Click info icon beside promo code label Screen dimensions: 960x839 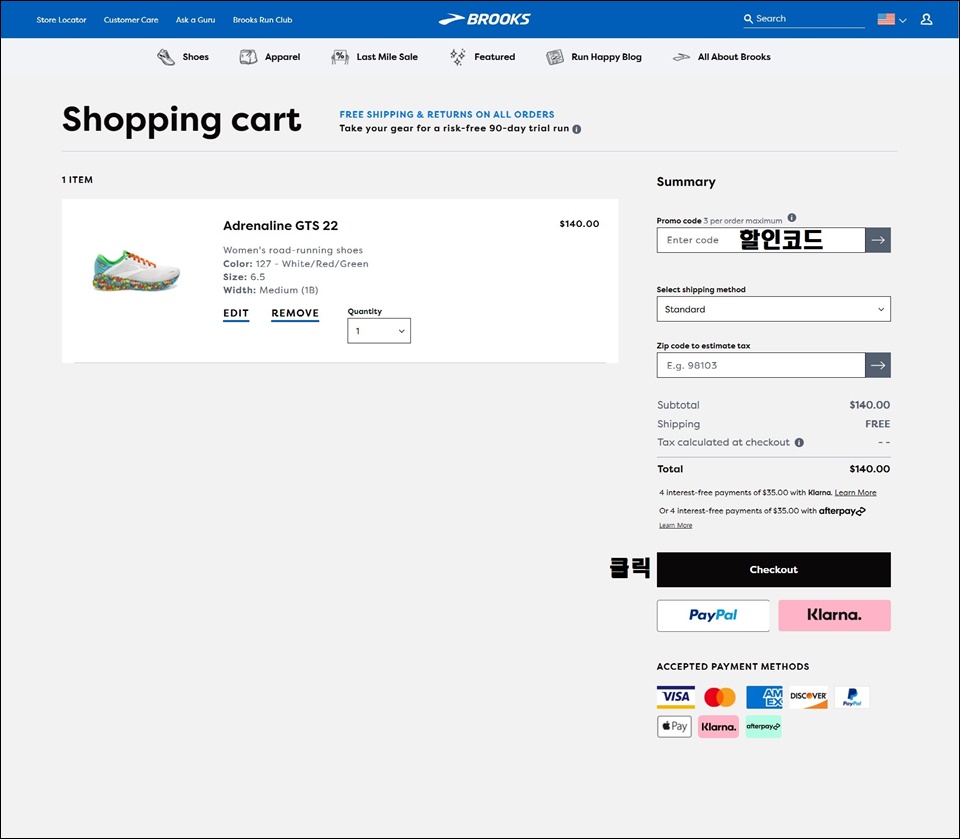pyautogui.click(x=792, y=217)
